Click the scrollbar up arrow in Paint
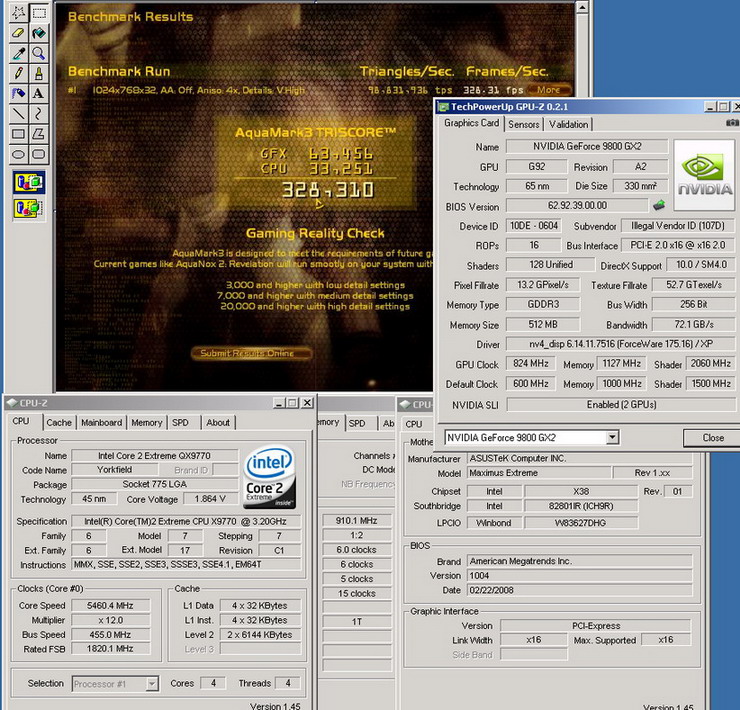This screenshot has width=740, height=710. click(582, 7)
